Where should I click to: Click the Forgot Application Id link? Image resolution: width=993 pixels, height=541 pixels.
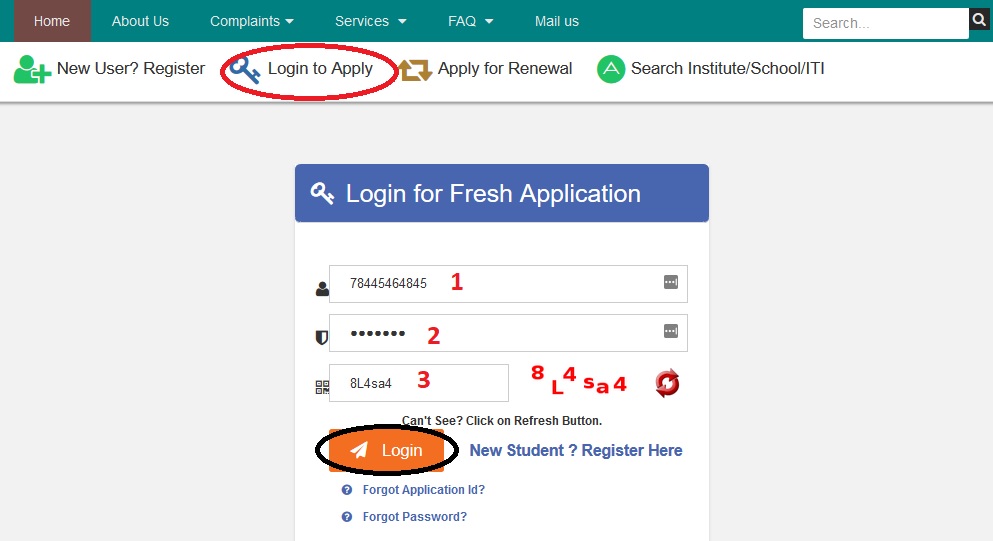pos(423,490)
